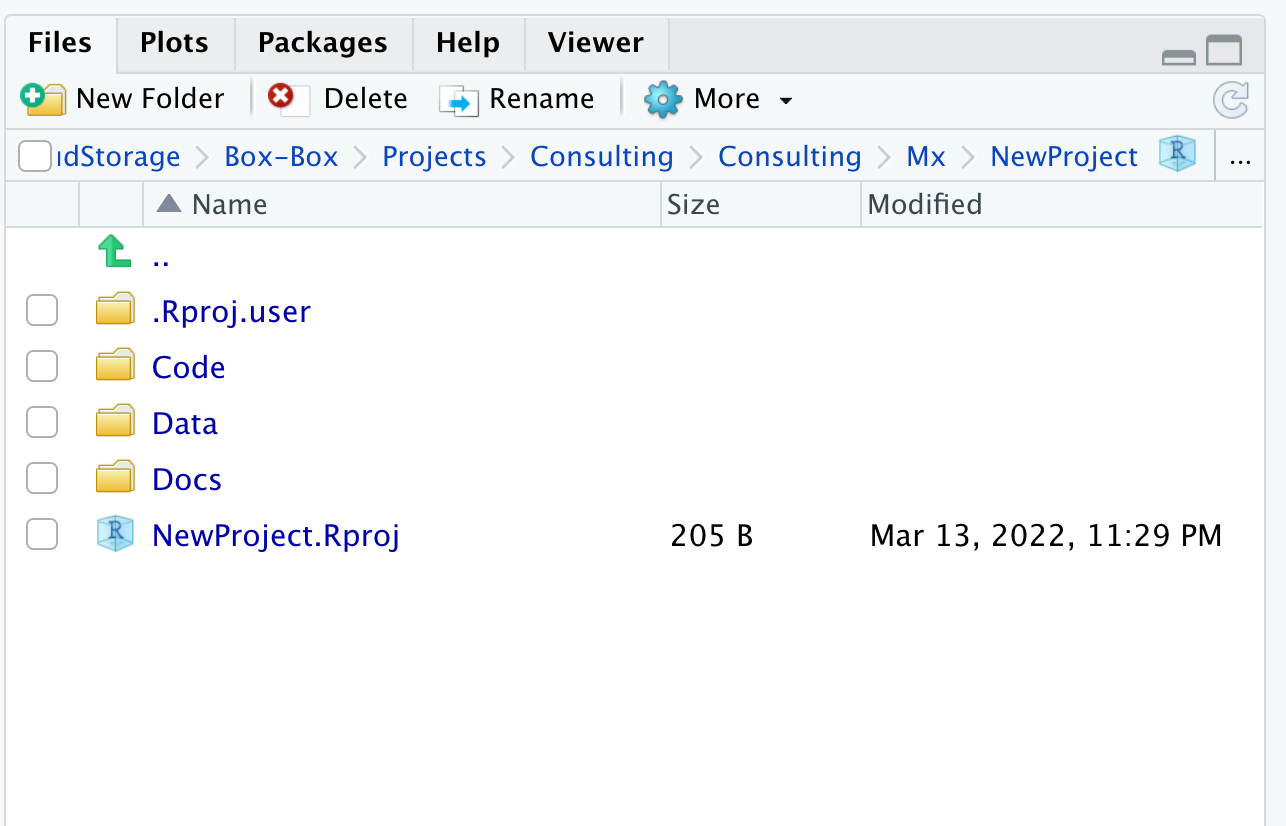Image resolution: width=1286 pixels, height=826 pixels.
Task: Check the box next to Data folder
Action: [42, 423]
